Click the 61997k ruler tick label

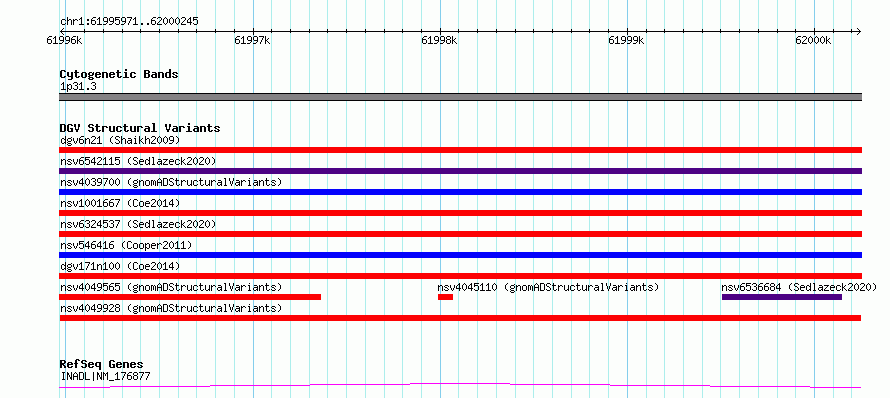[252, 41]
